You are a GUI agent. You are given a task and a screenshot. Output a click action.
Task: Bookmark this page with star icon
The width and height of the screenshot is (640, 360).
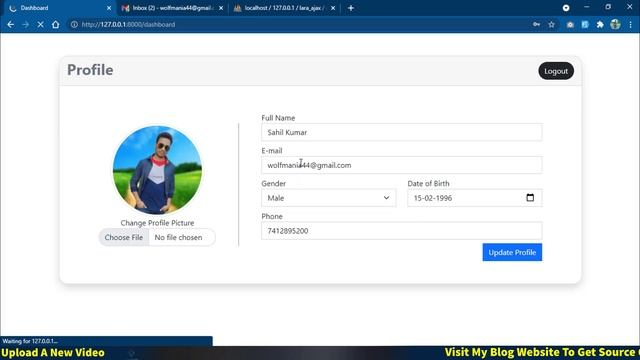click(x=551, y=24)
